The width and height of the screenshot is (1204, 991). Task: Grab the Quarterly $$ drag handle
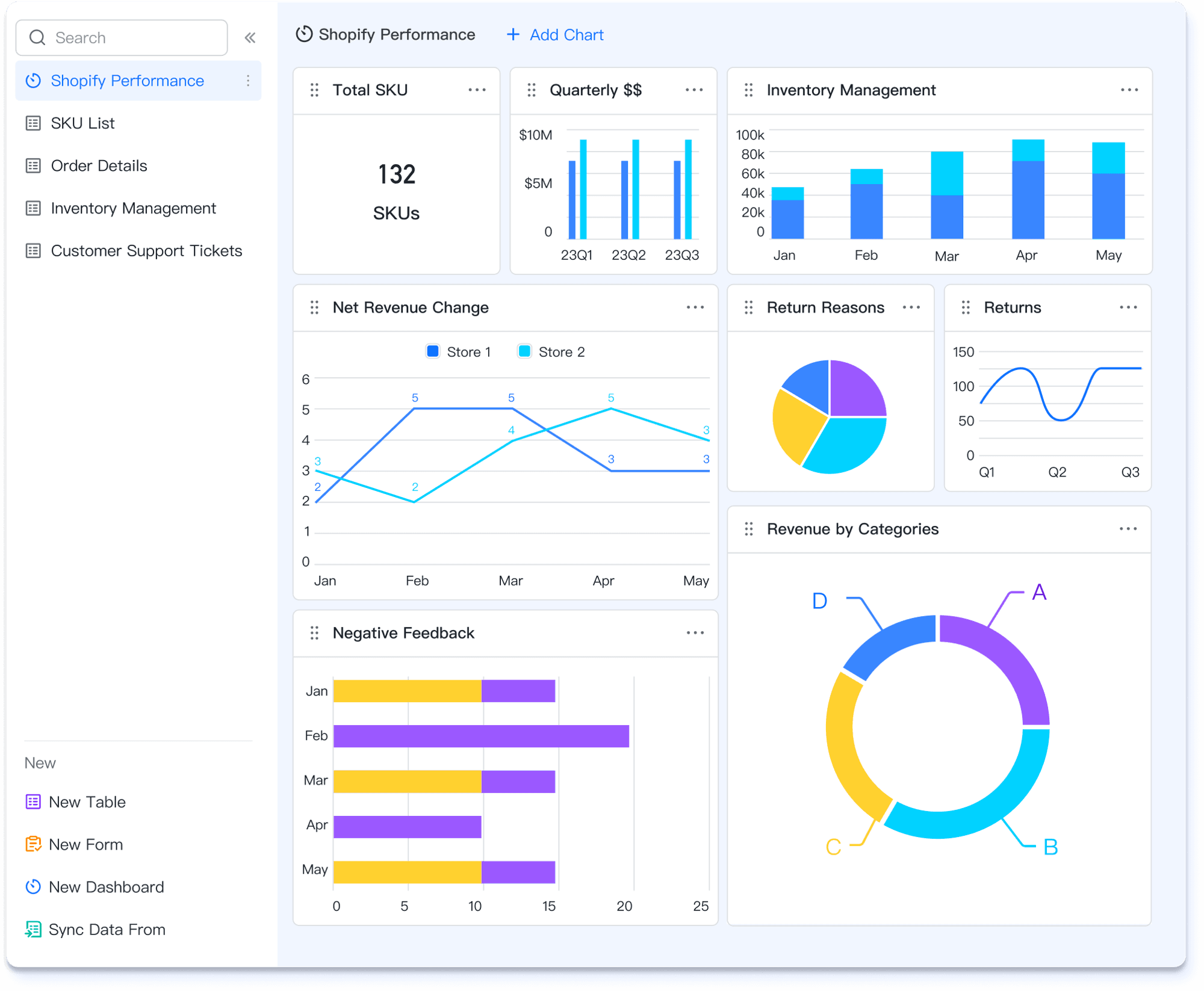click(532, 90)
